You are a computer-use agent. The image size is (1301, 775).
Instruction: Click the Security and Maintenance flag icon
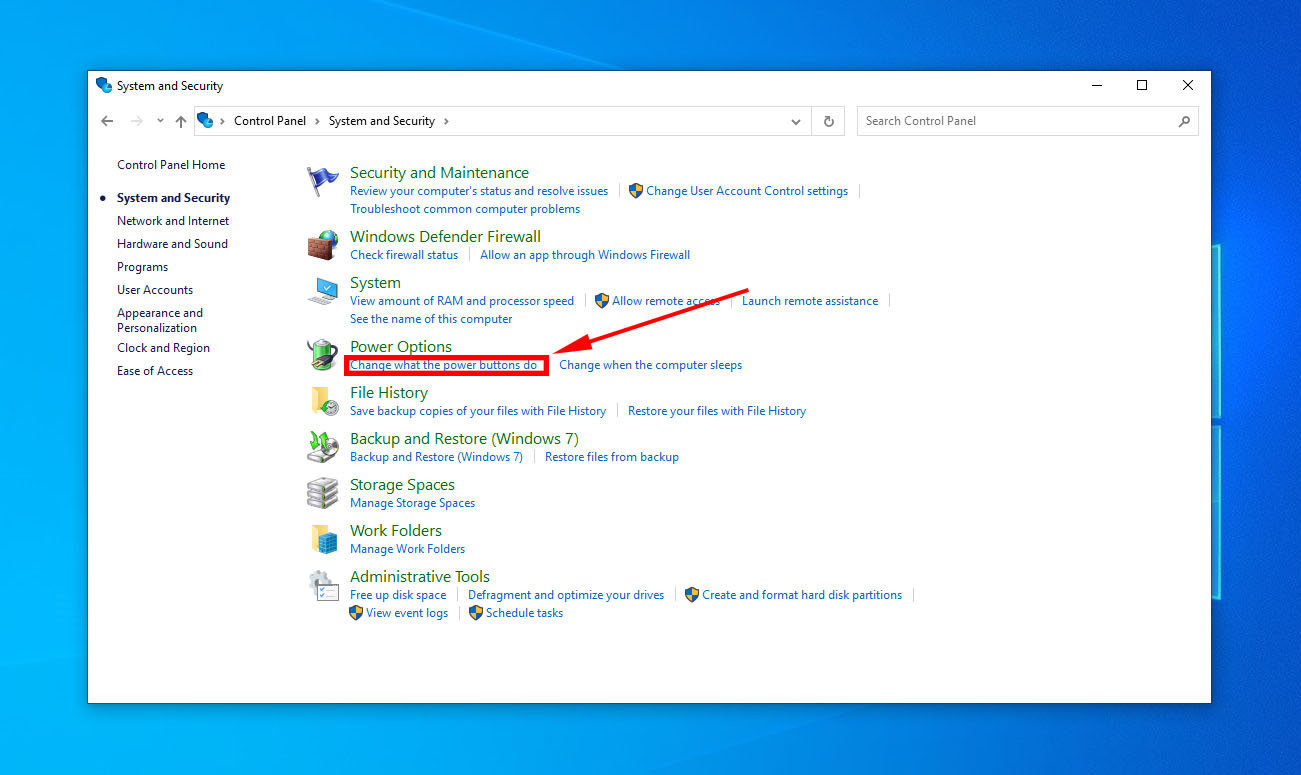tap(323, 181)
